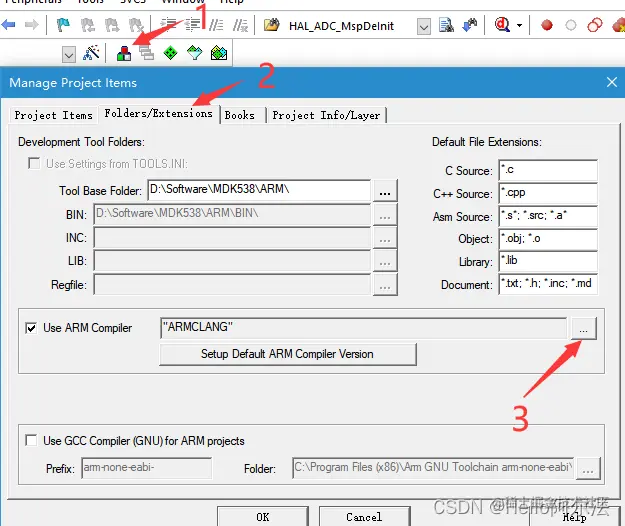Edit the Library extension field

tap(548, 261)
